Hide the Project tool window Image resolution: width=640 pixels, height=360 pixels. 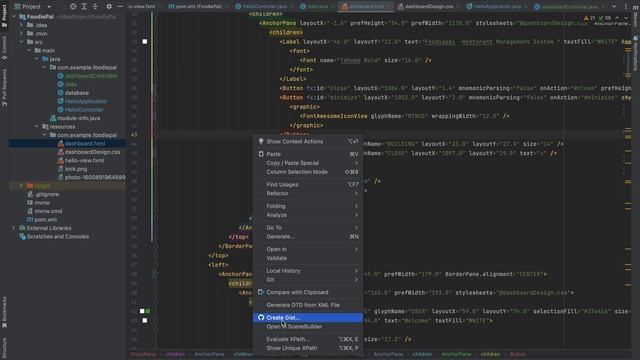pos(120,7)
